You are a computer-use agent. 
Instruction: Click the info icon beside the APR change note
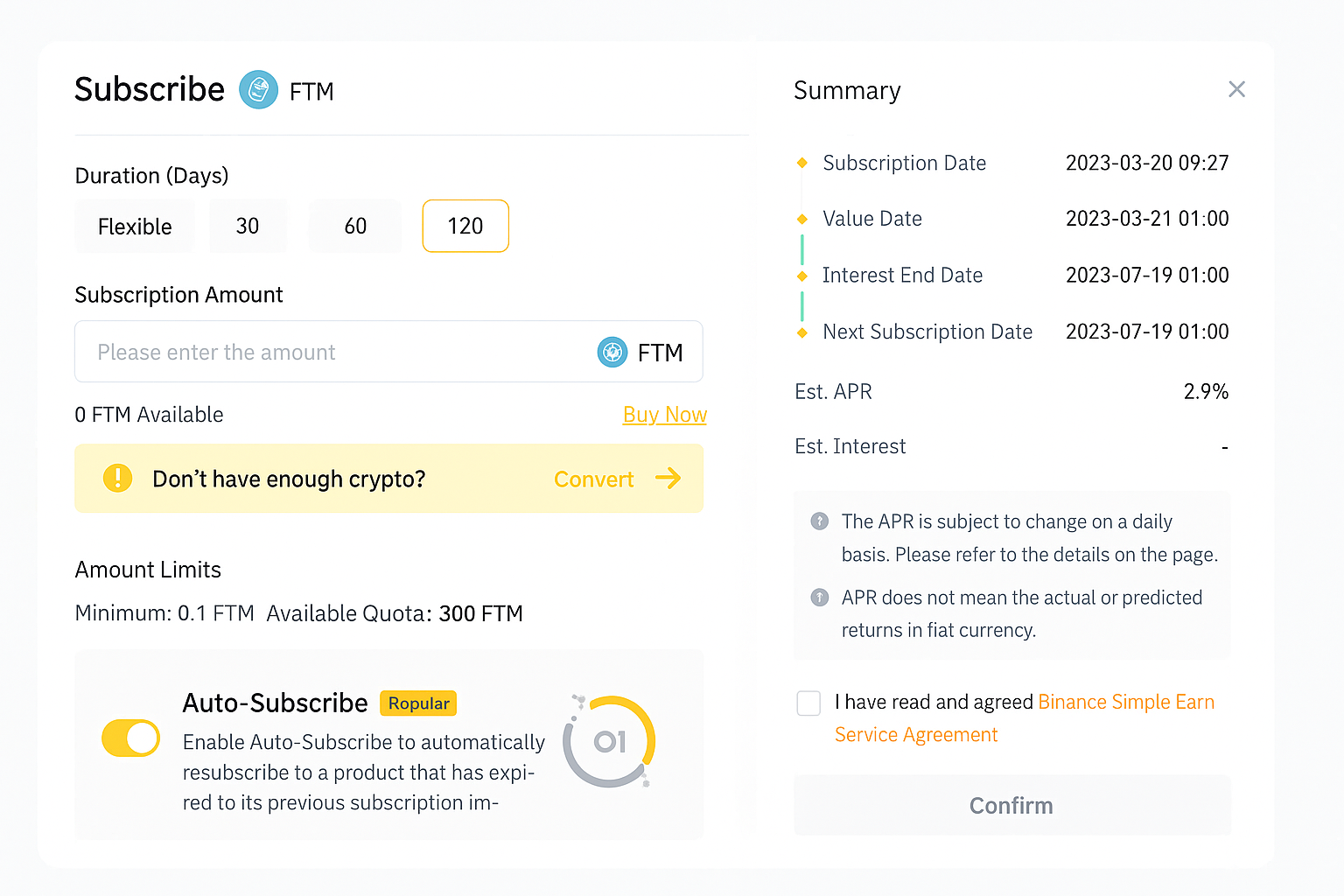(x=819, y=521)
